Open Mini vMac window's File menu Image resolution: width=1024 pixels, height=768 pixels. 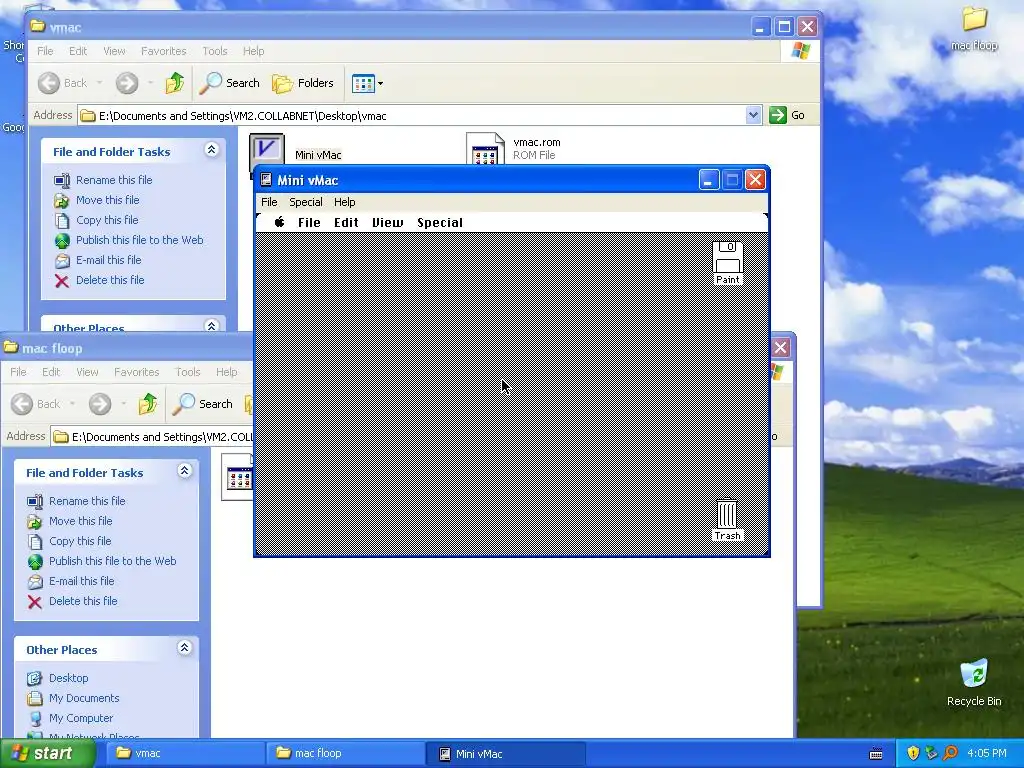point(269,202)
